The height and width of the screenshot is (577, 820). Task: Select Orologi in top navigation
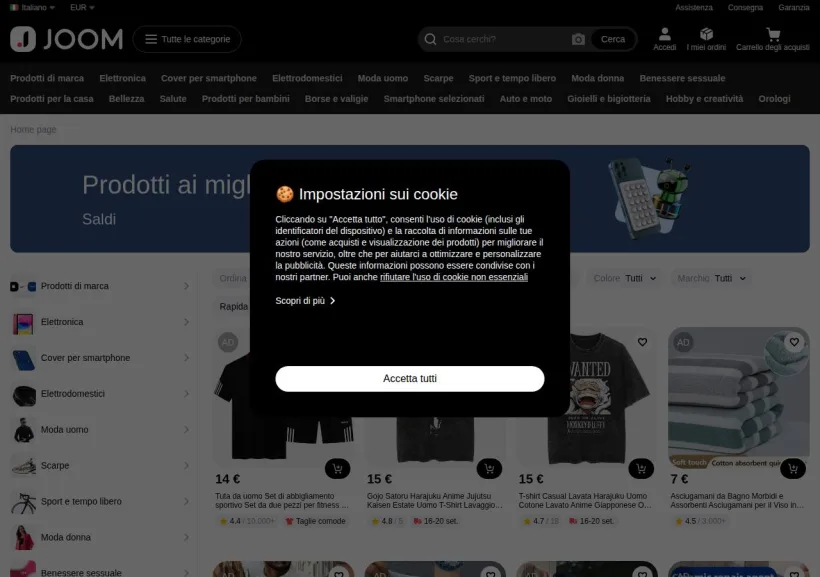click(x=774, y=99)
